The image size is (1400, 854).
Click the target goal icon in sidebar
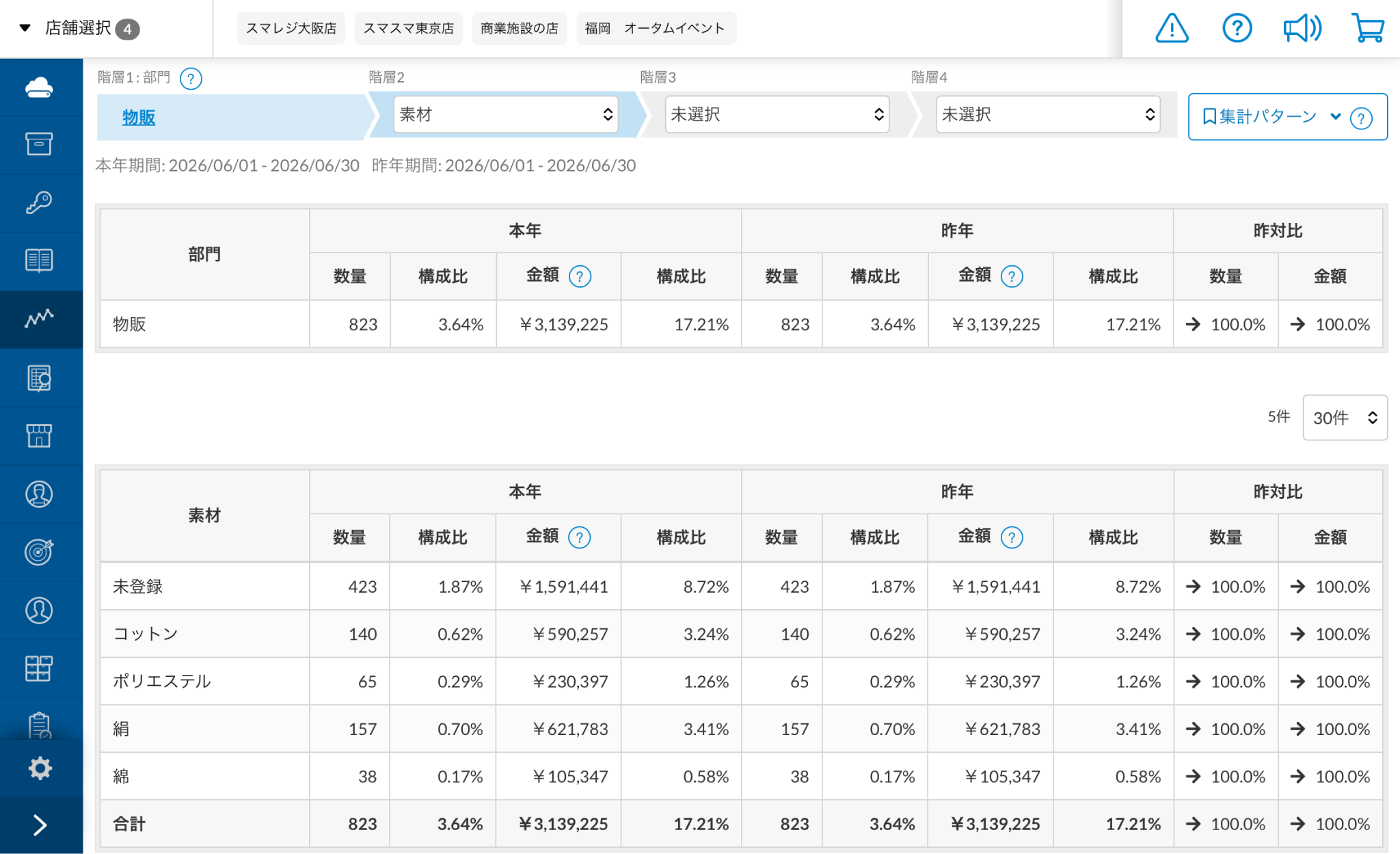pos(39,552)
